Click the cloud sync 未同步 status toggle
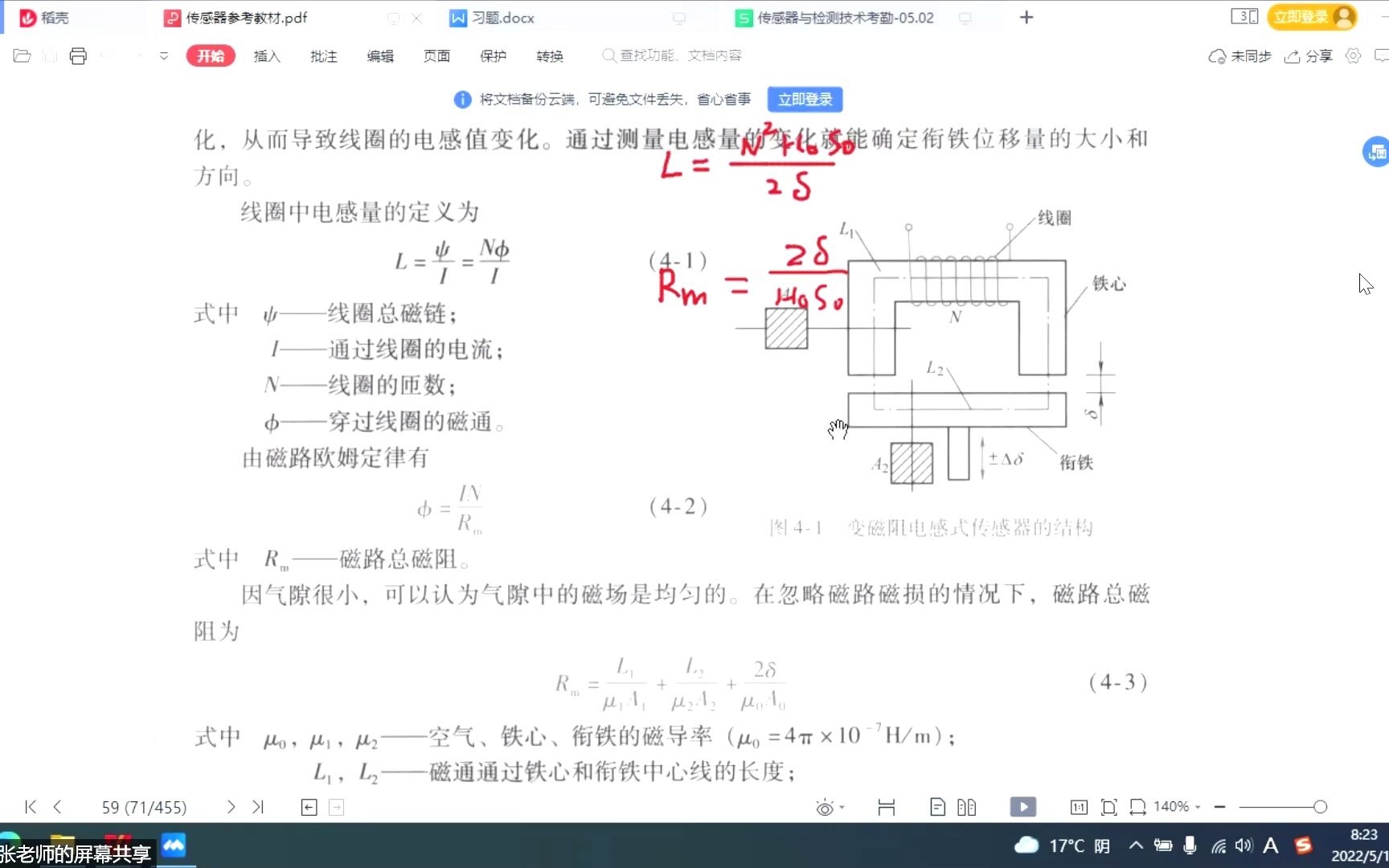The width and height of the screenshot is (1389, 868). coord(1239,56)
